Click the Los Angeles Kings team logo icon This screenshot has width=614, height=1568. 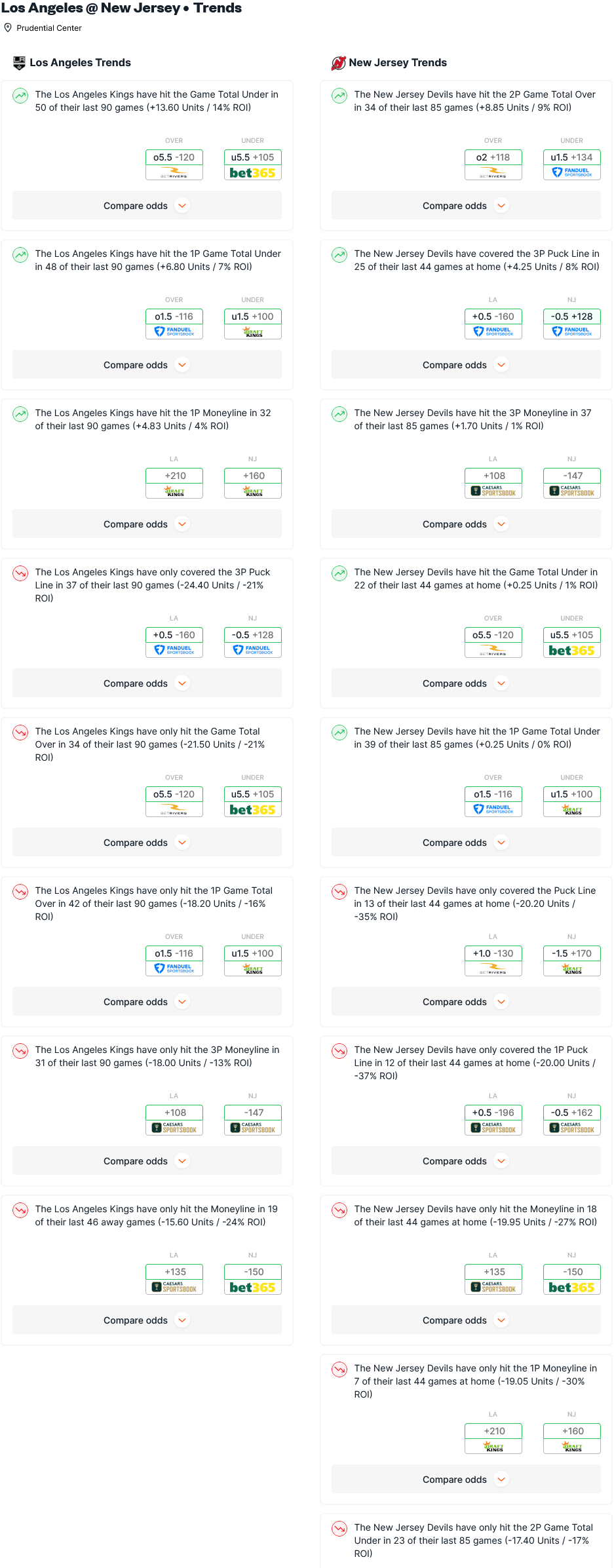point(19,63)
